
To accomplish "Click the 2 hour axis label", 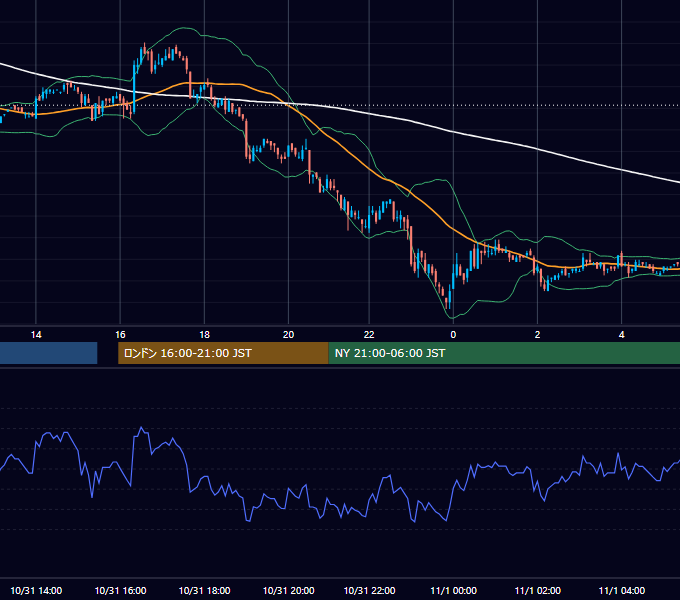I will click(537, 335).
